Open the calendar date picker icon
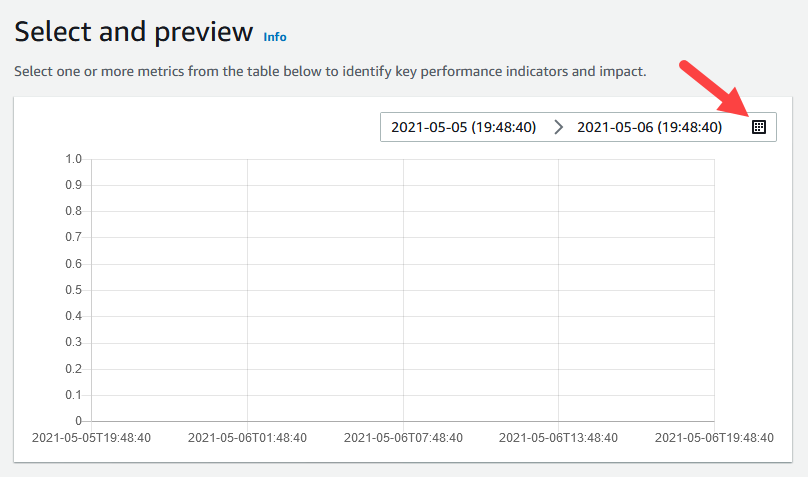 pyautogui.click(x=759, y=127)
